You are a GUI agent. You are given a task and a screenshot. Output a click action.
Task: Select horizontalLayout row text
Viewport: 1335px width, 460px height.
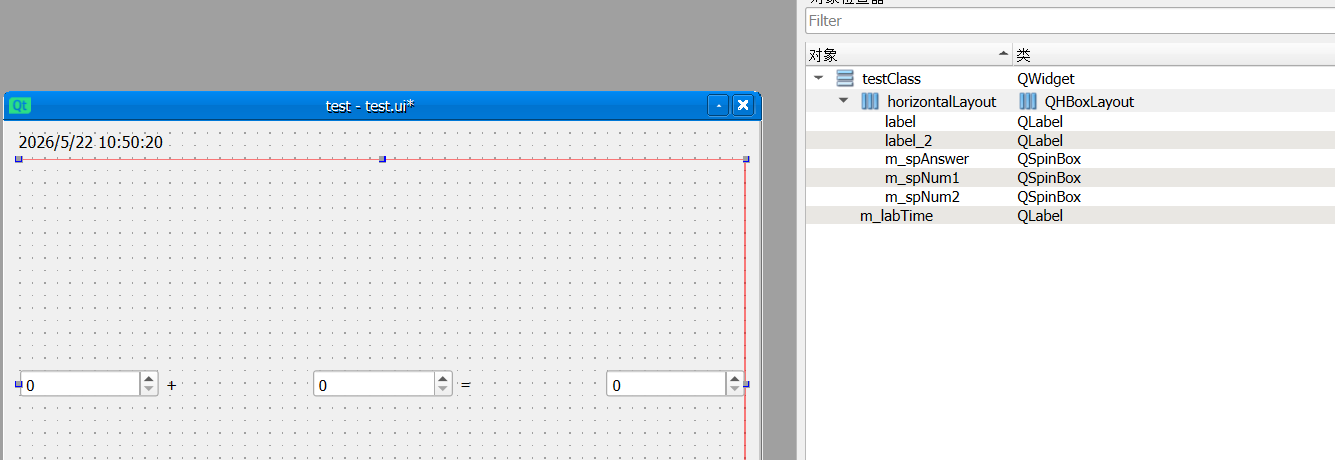(942, 102)
